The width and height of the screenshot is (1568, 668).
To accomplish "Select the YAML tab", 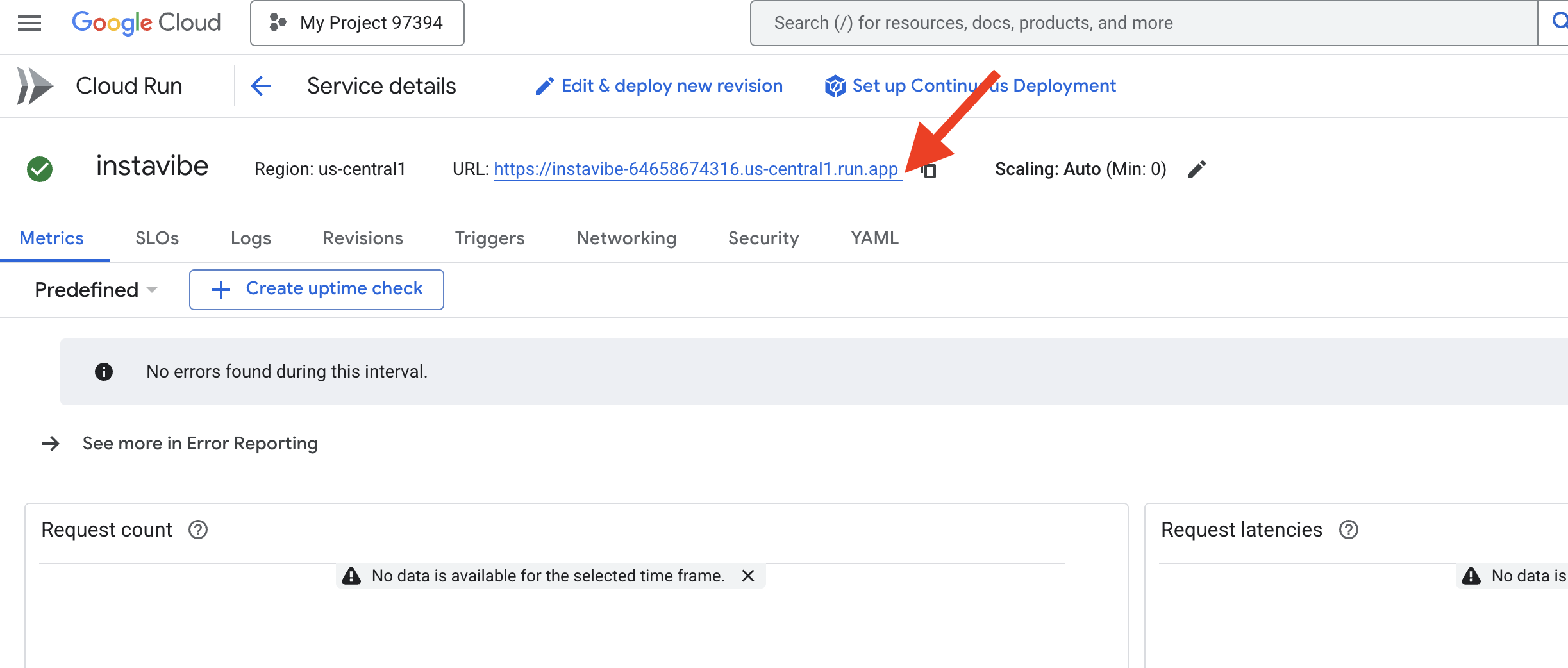I will (x=874, y=238).
